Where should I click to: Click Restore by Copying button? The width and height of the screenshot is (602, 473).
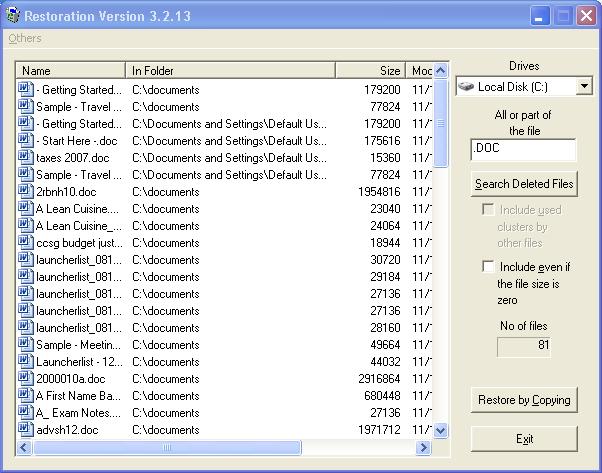coord(524,400)
